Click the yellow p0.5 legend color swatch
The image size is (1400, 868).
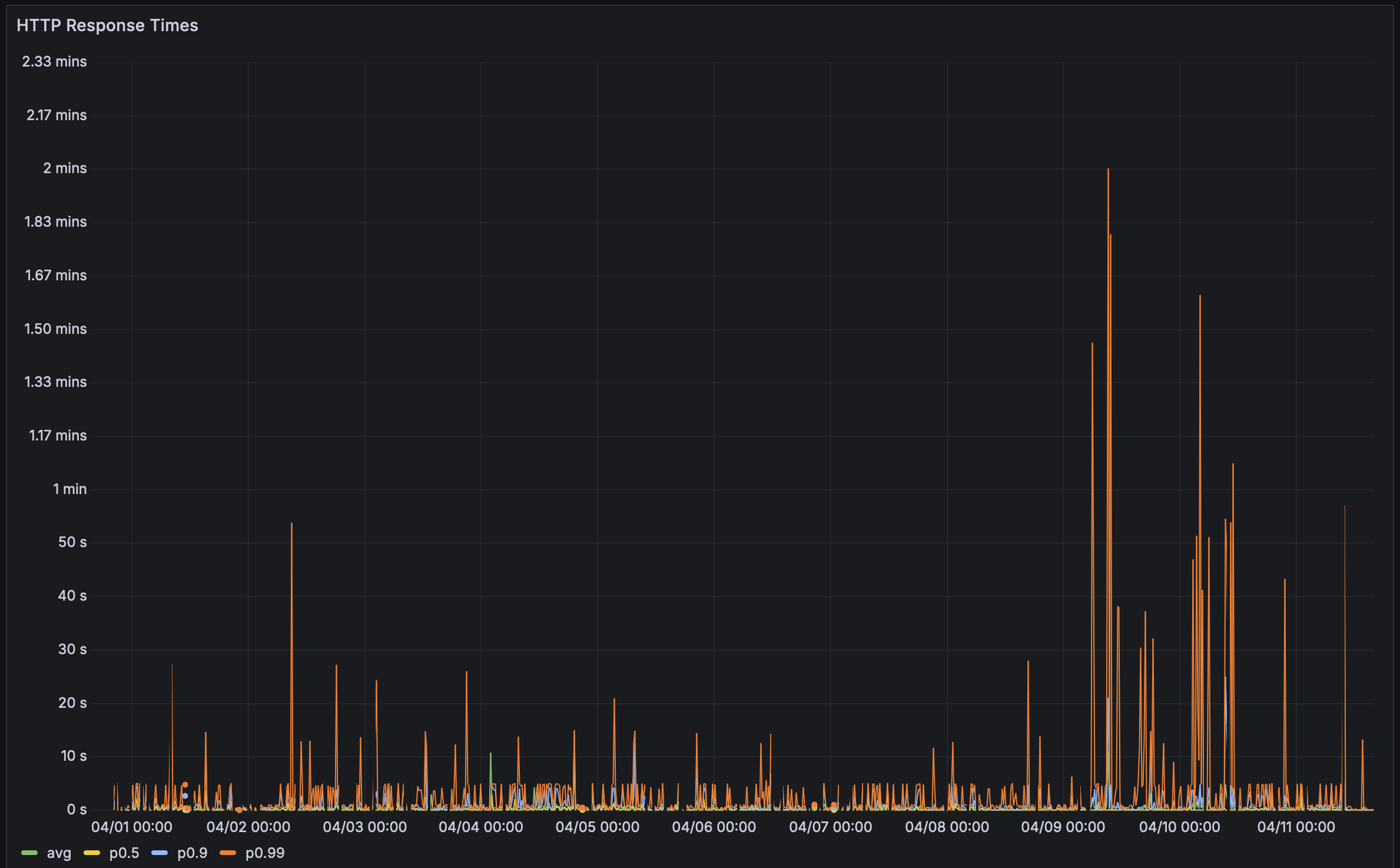(92, 853)
